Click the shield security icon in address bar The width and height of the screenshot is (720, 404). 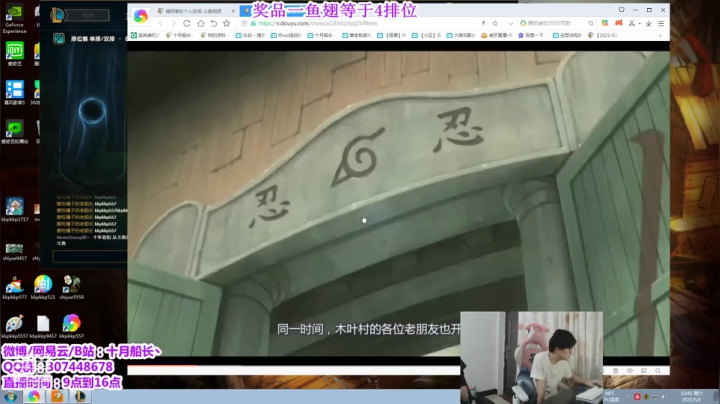(244, 23)
